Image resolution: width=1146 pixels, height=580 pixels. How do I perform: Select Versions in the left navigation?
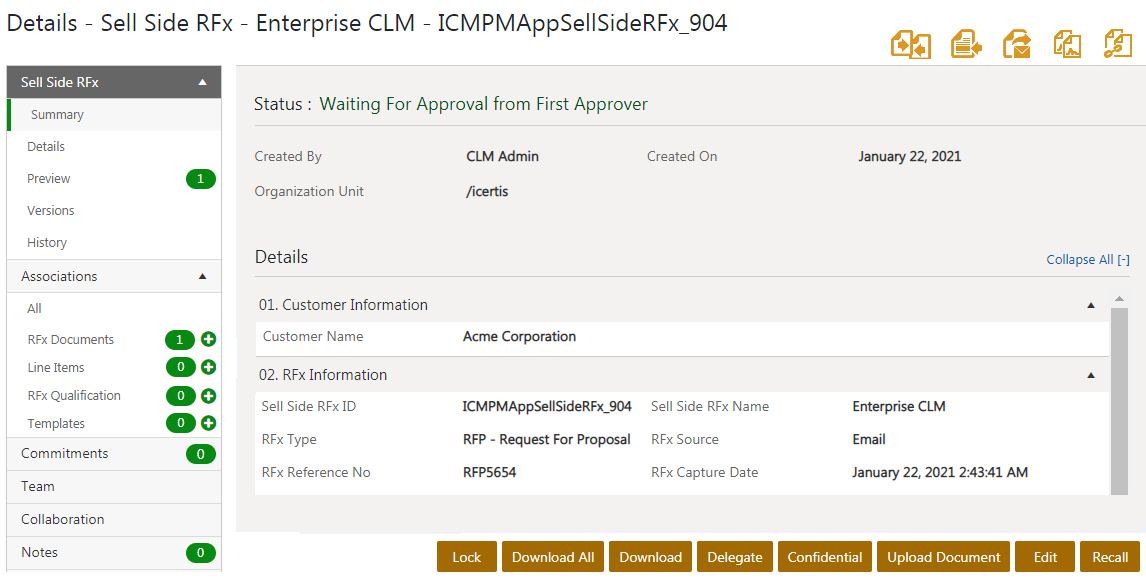(51, 211)
